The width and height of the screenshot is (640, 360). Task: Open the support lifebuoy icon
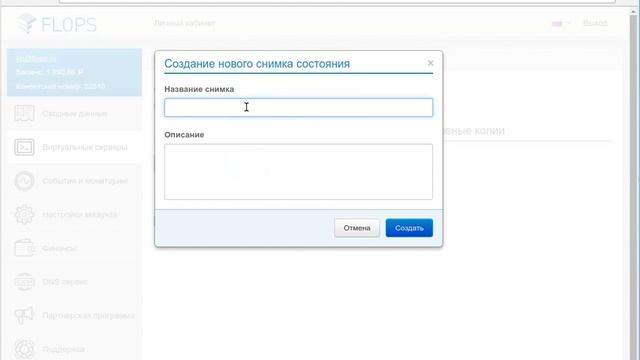point(24,349)
